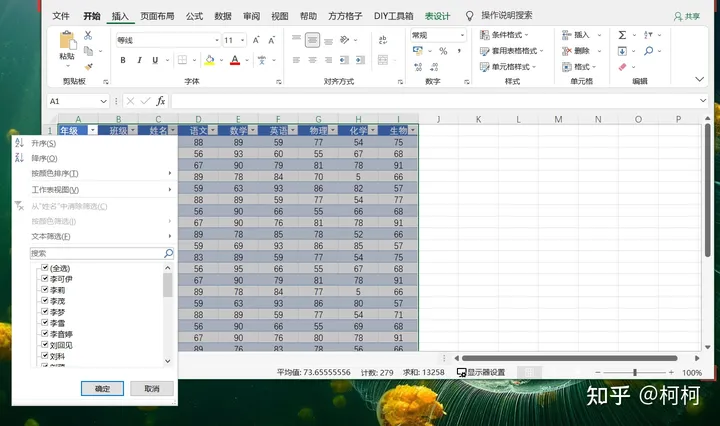
Task: Uncheck the 李音婷 checkbox
Action: [x=45, y=333]
